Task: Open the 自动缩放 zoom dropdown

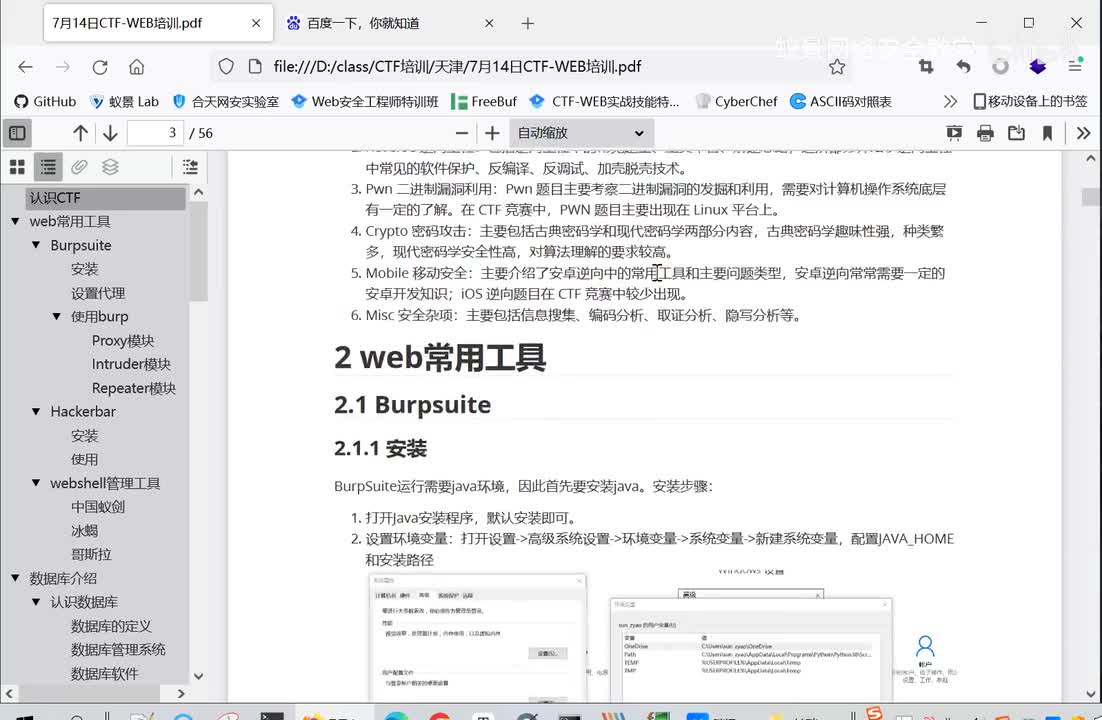Action: pos(581,133)
